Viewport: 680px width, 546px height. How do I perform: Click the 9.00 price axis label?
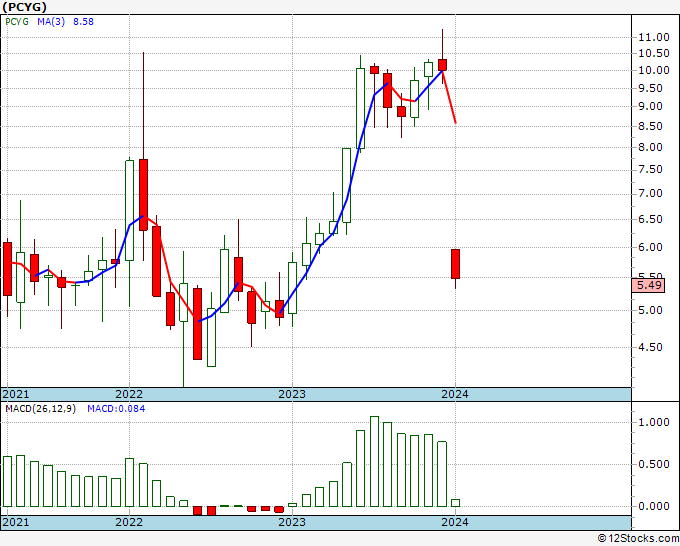click(651, 107)
